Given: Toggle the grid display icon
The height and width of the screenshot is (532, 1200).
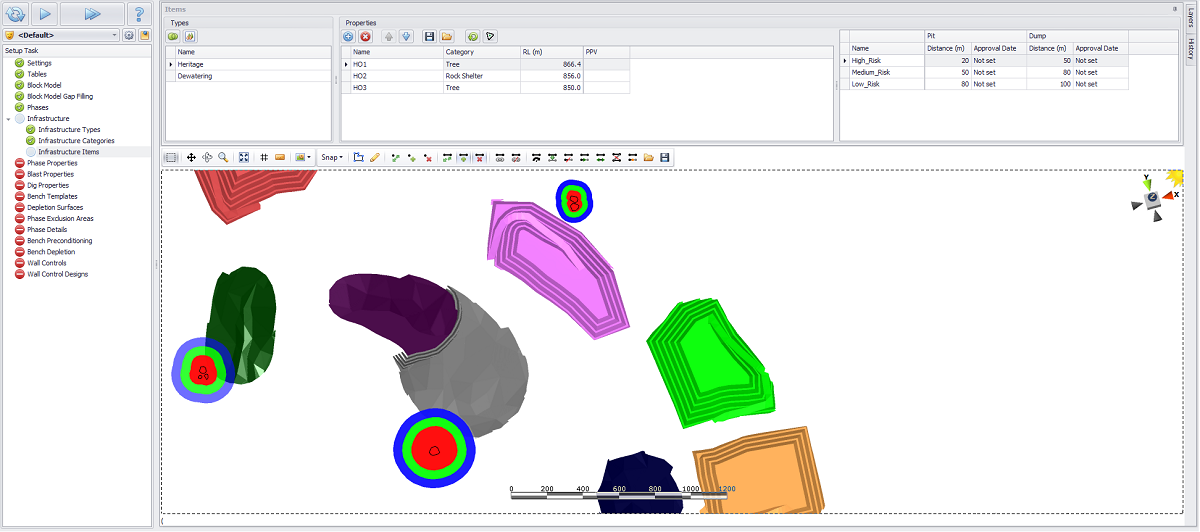Looking at the screenshot, I should (264, 157).
